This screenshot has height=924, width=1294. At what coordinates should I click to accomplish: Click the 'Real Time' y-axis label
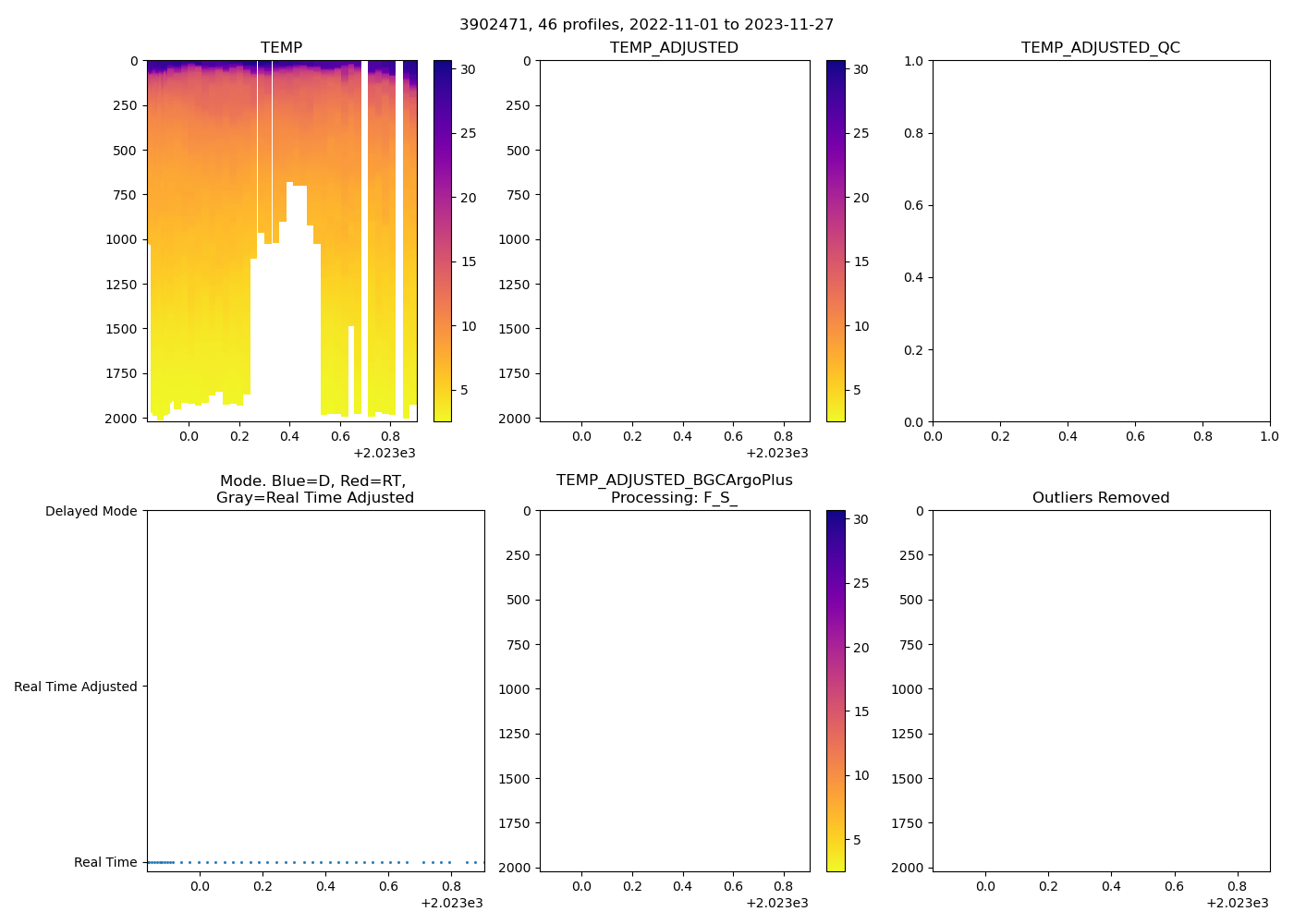(105, 862)
